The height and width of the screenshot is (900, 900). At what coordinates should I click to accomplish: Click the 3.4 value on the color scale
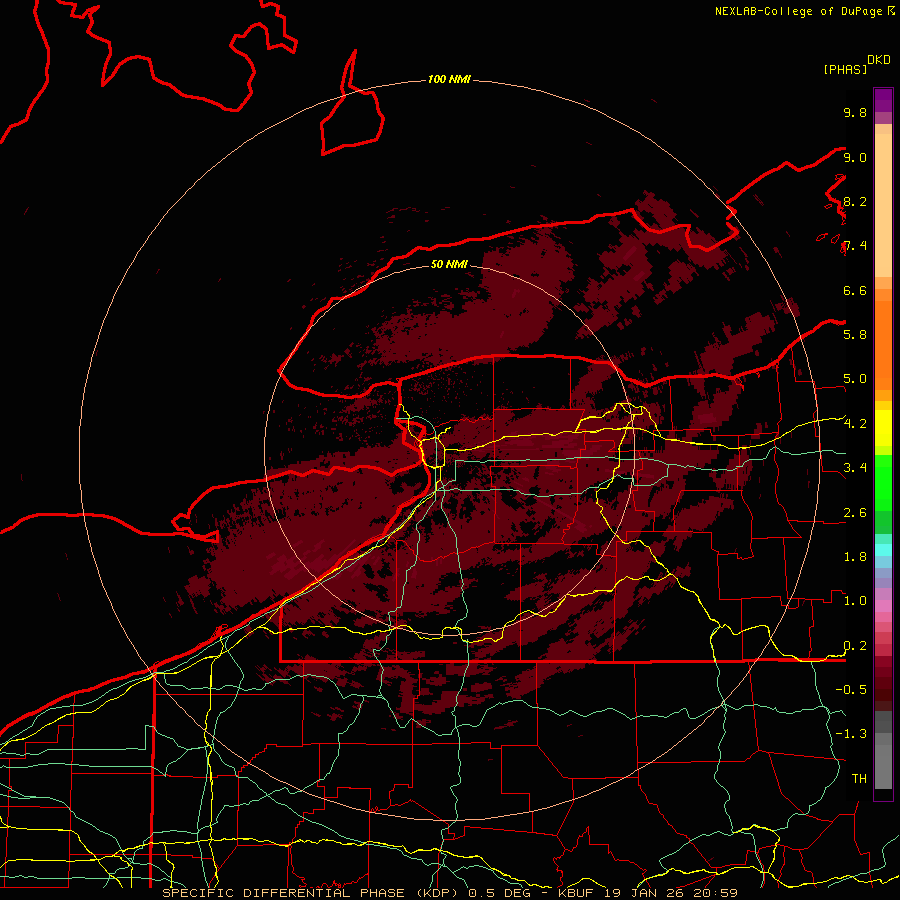[855, 467]
